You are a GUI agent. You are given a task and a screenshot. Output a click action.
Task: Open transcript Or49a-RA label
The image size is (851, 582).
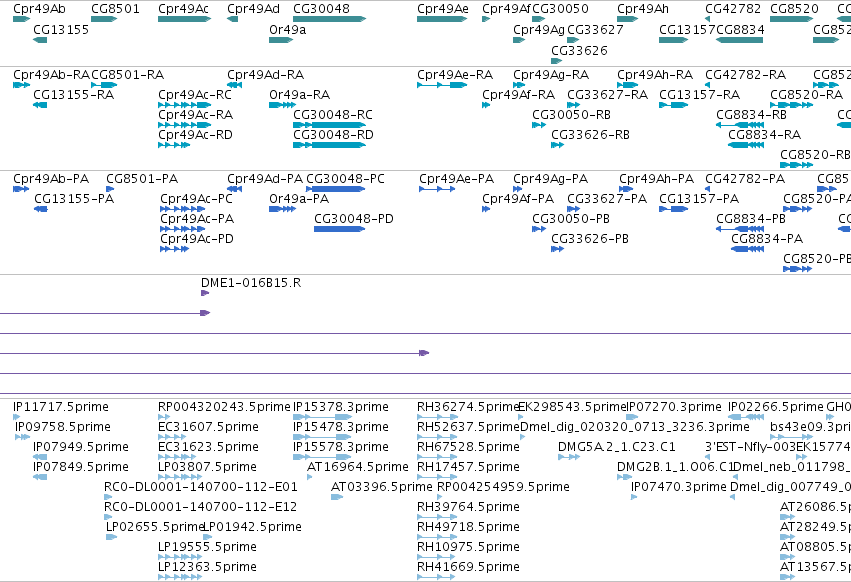pos(299,94)
